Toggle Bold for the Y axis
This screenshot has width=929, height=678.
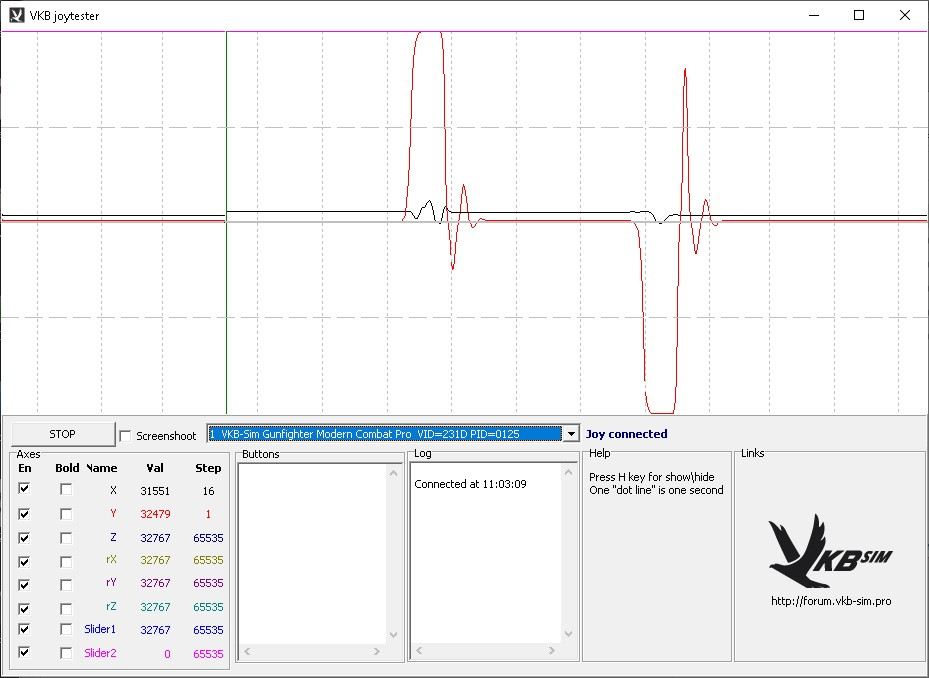click(66, 513)
